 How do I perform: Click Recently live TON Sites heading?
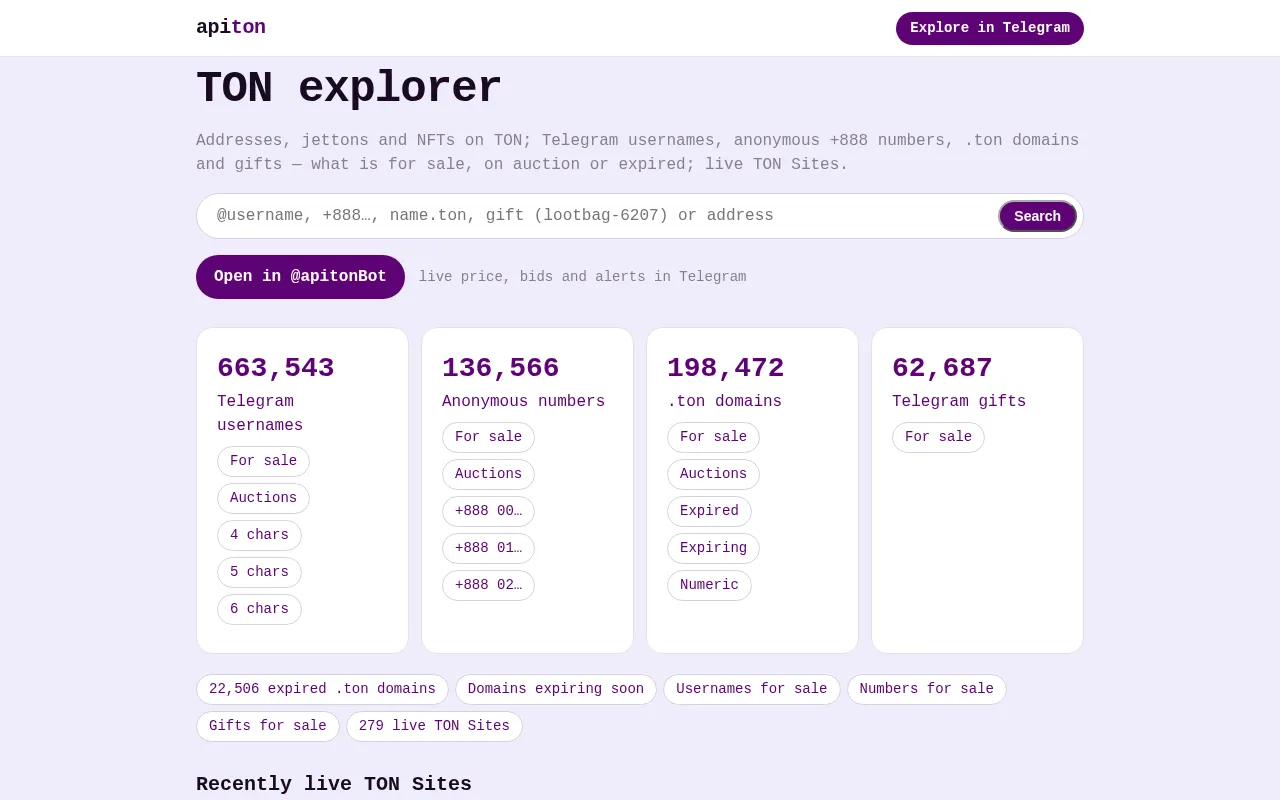(x=334, y=784)
